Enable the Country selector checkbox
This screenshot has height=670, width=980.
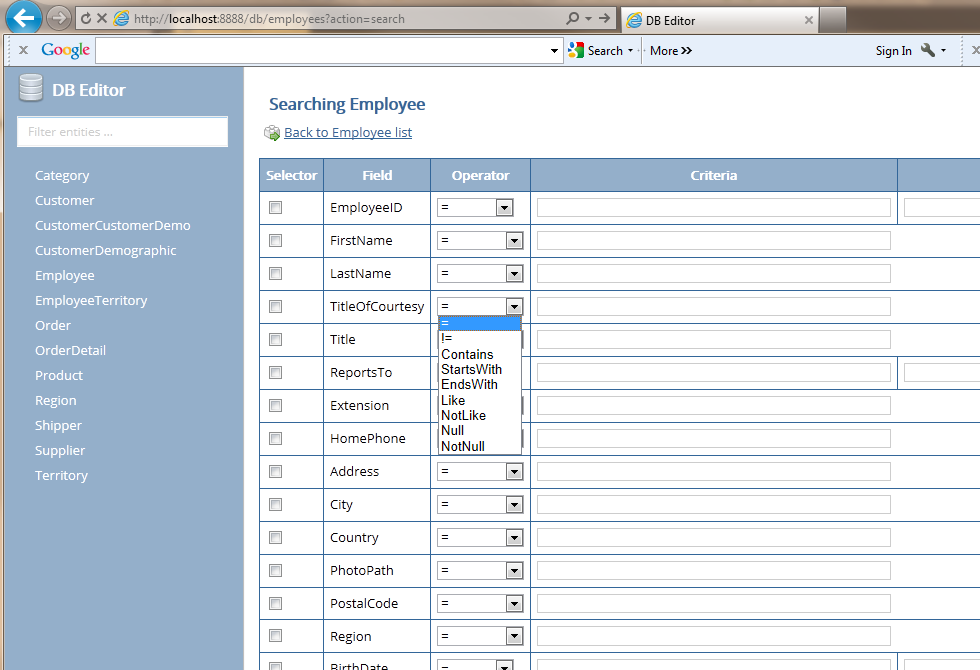click(x=276, y=538)
